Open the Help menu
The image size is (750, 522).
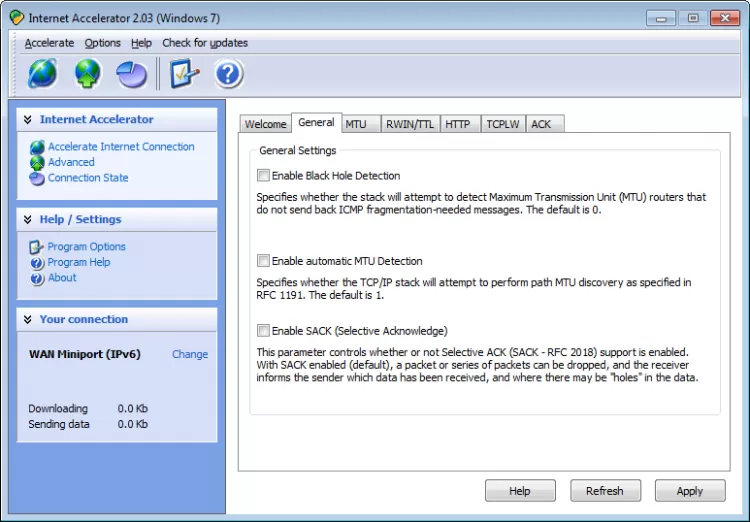point(141,43)
